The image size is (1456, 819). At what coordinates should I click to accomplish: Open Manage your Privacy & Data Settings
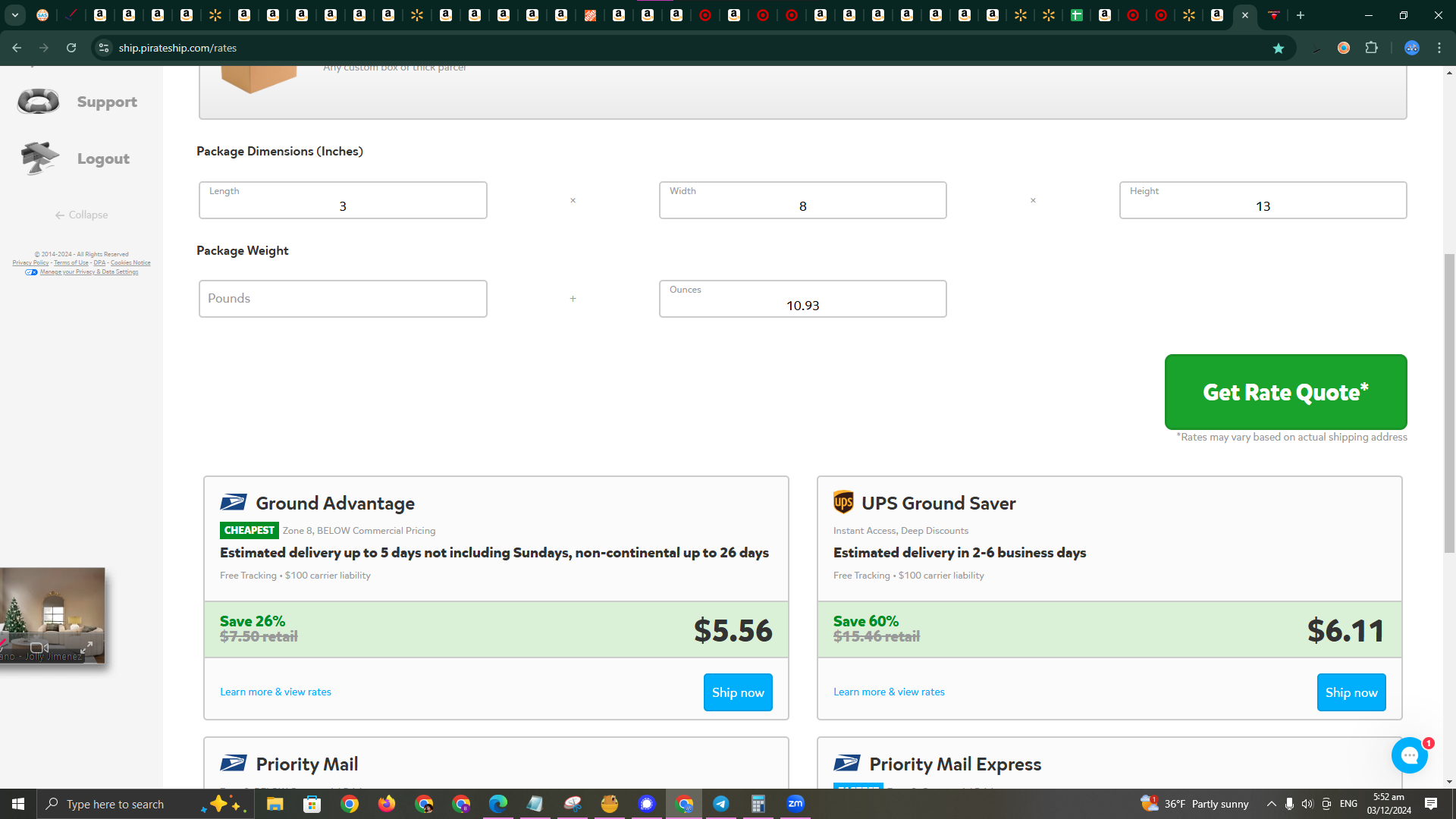[x=89, y=272]
